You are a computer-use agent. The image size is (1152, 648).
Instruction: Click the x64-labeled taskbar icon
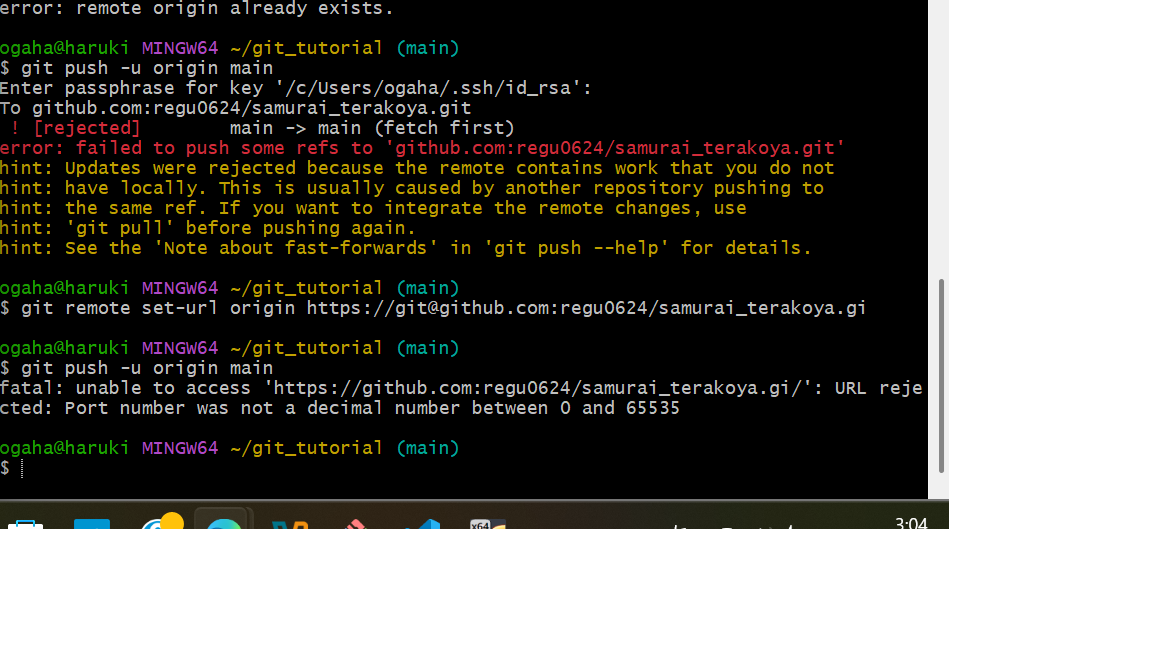click(488, 523)
